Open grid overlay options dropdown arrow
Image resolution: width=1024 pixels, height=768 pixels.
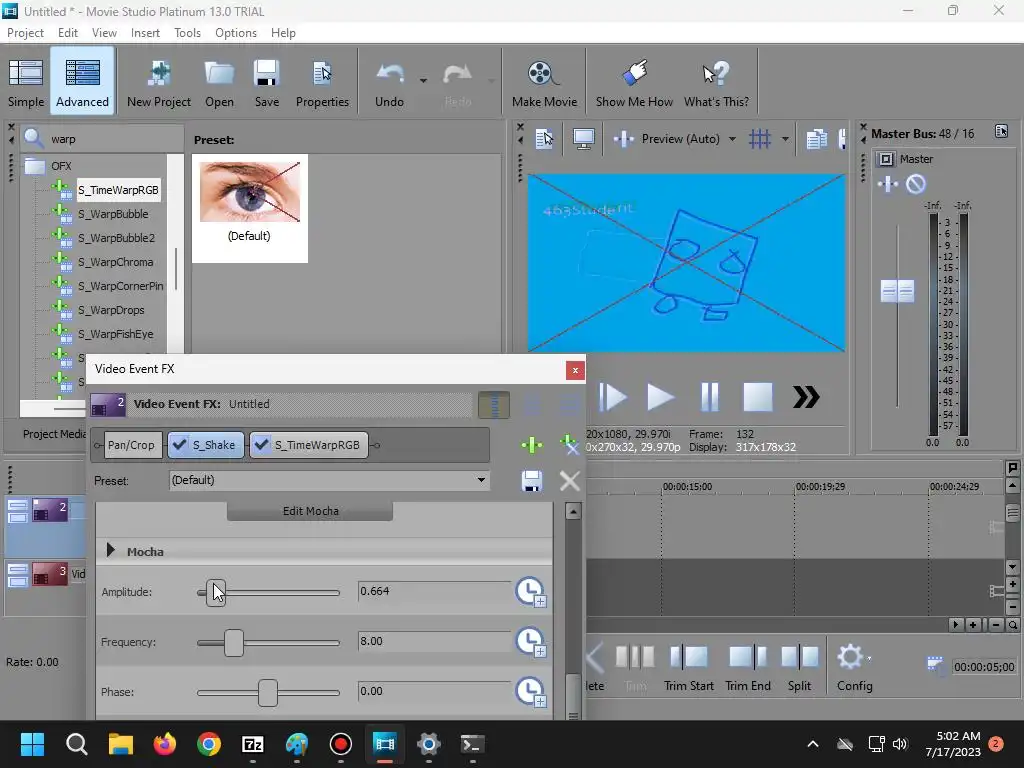(785, 139)
